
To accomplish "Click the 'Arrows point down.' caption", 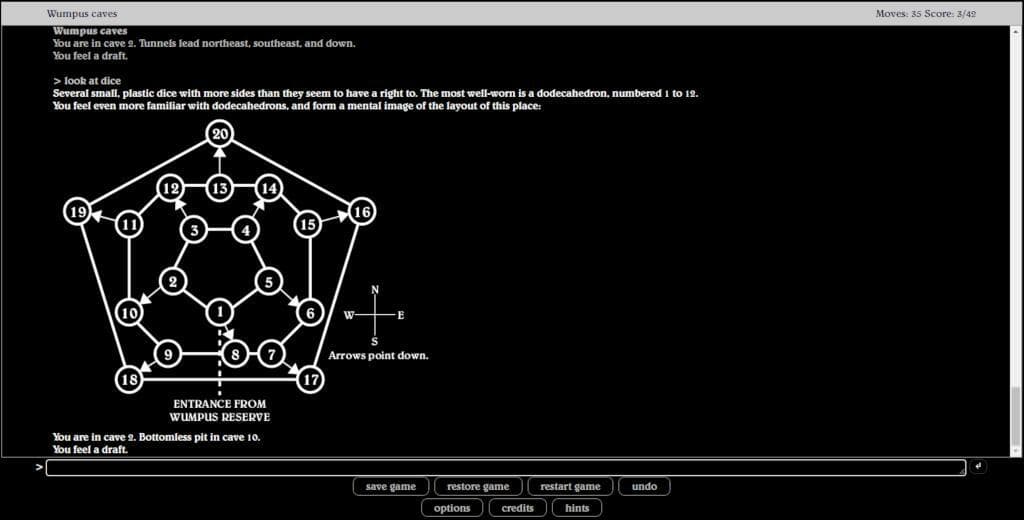I will pyautogui.click(x=378, y=356).
